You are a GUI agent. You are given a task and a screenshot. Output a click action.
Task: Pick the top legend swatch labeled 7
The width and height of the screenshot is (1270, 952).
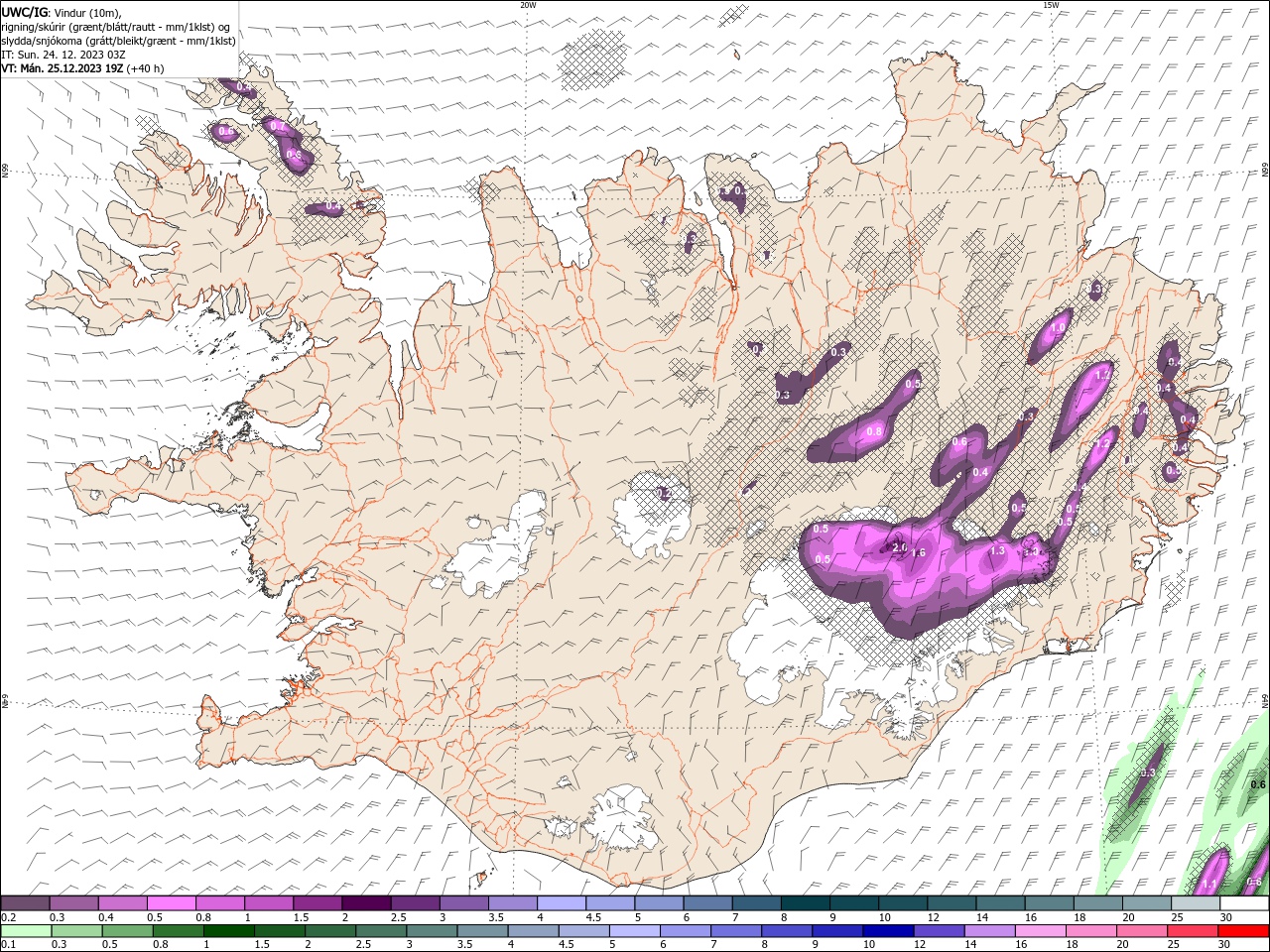click(x=755, y=903)
